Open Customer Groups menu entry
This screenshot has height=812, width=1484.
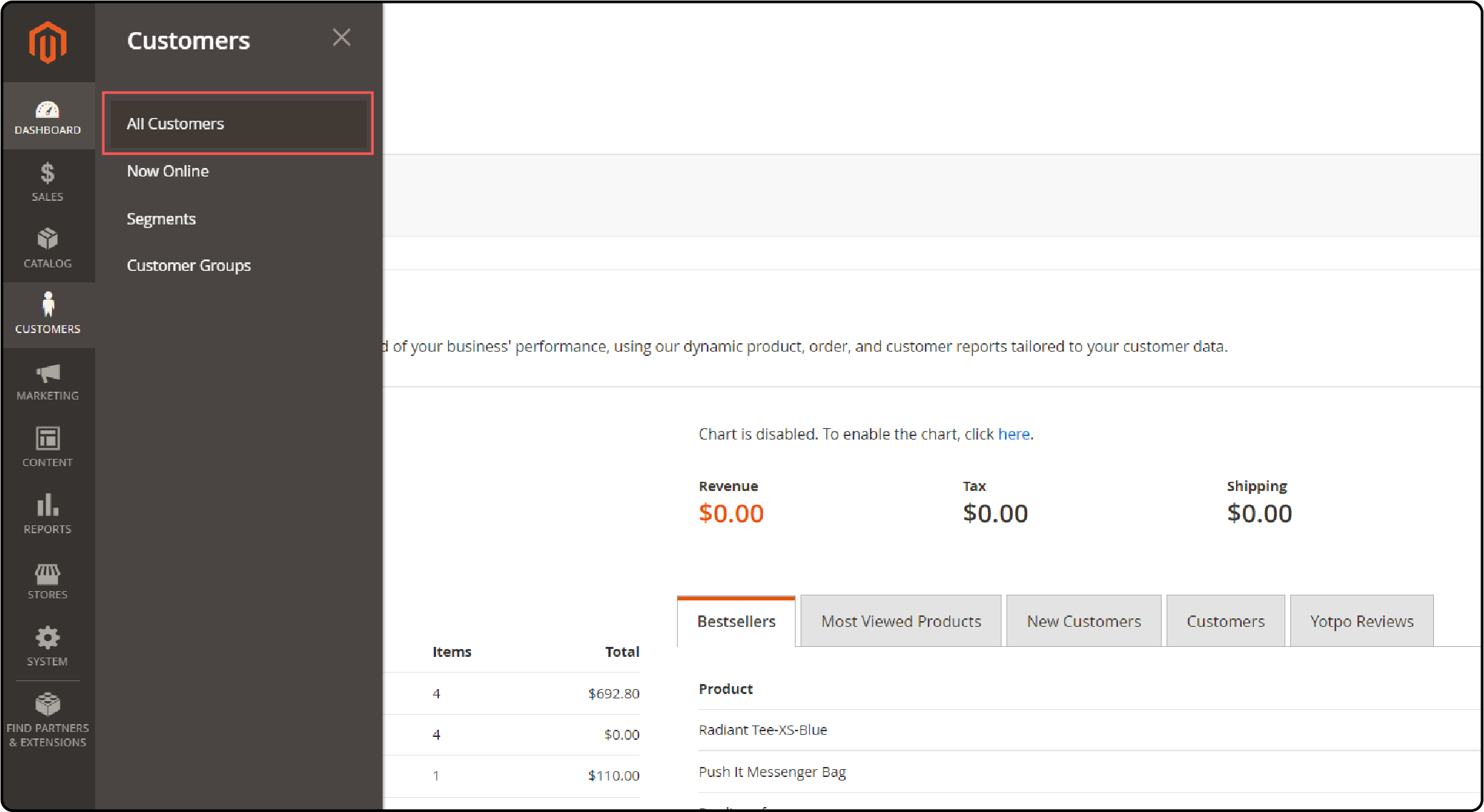click(189, 265)
